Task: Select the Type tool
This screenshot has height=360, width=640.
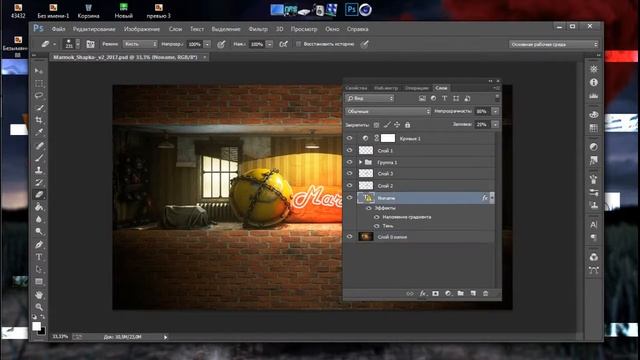Action: point(39,257)
